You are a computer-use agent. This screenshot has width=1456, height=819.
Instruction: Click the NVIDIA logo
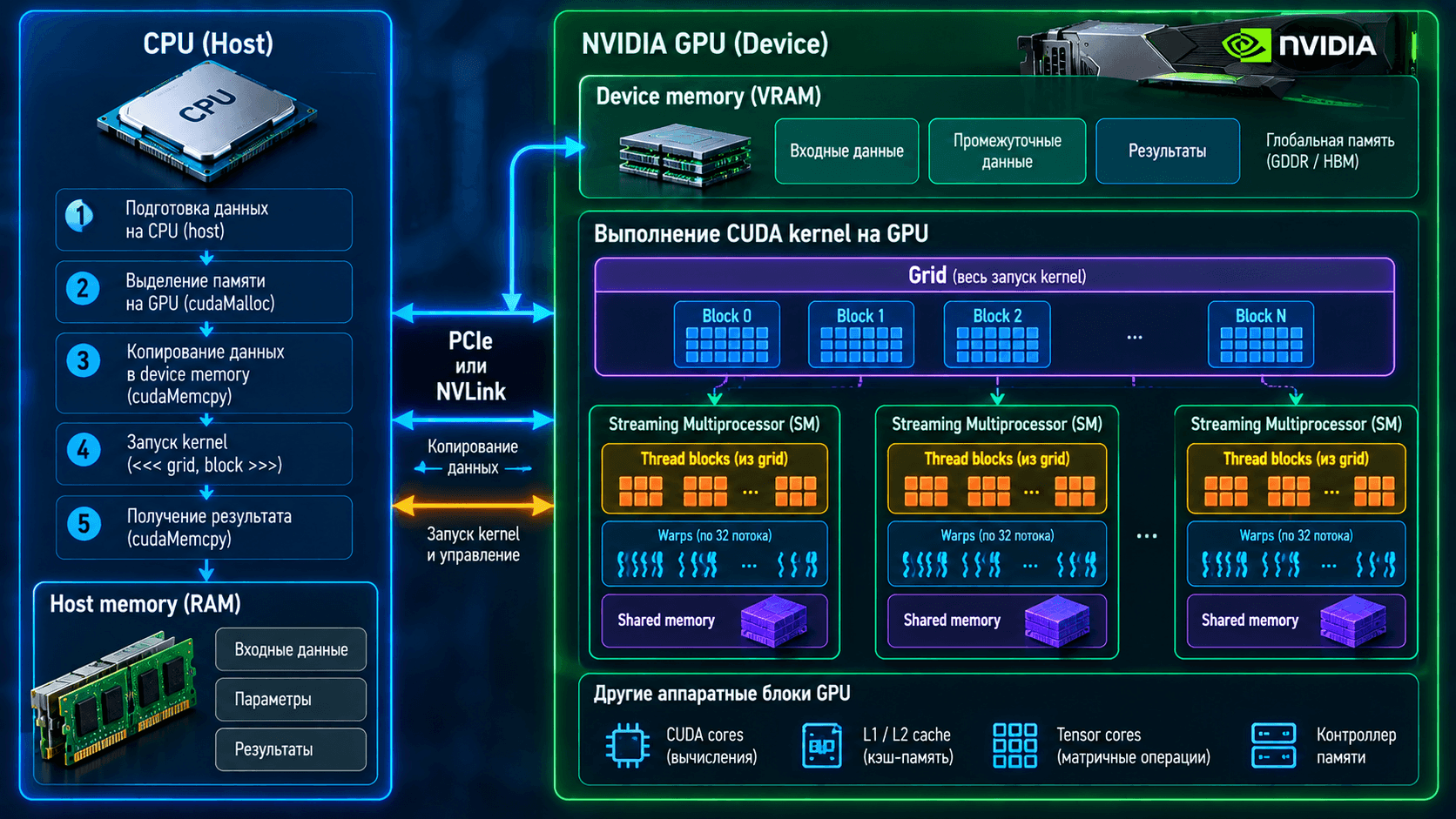click(x=1298, y=45)
